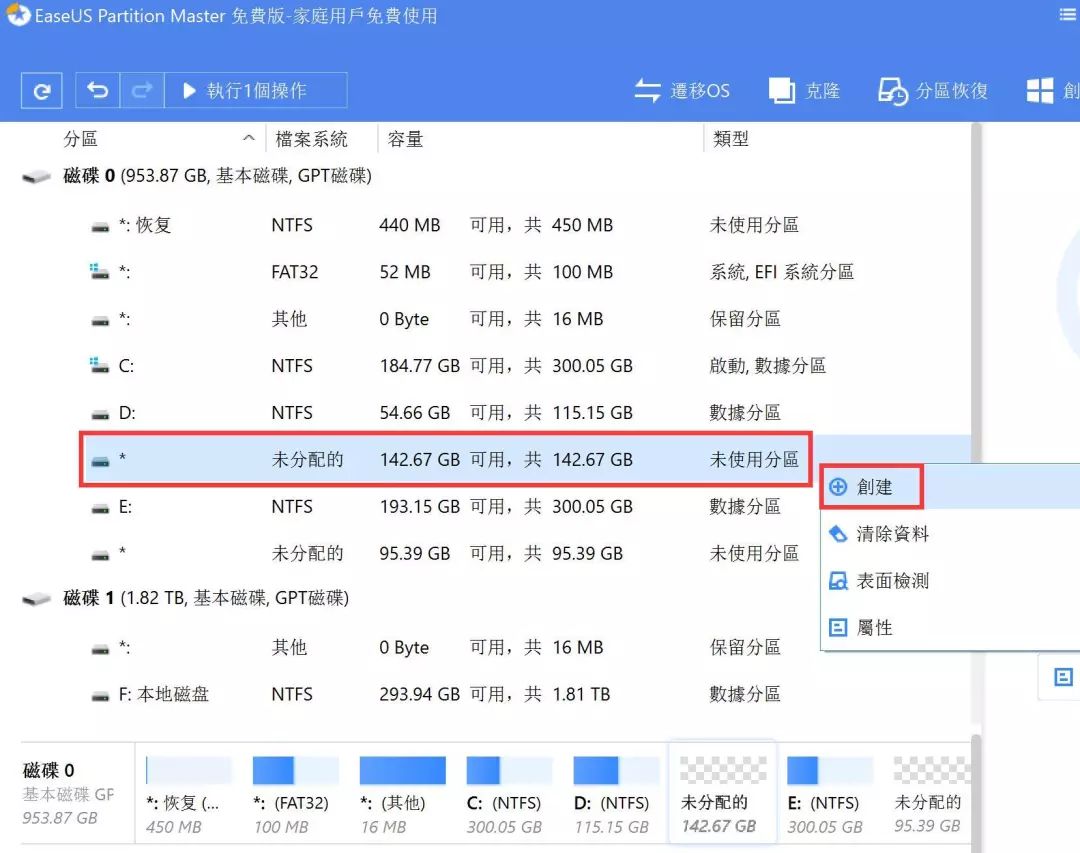
Task: Click the drive icon beside D:
Action: 101,414
